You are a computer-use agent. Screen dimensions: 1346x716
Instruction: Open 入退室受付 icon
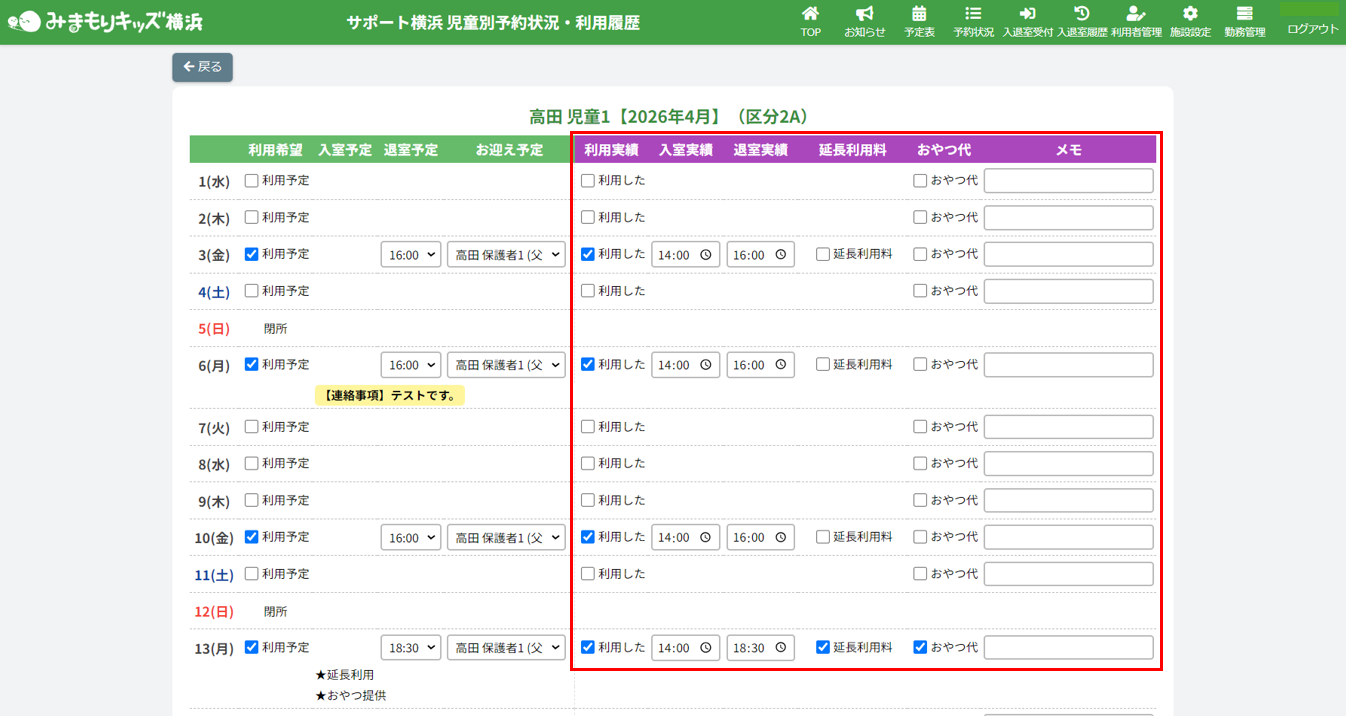[1027, 21]
